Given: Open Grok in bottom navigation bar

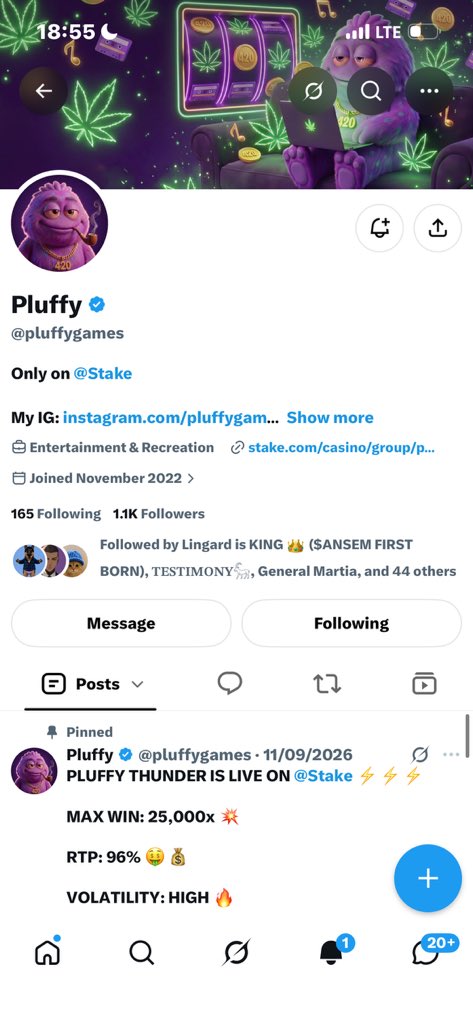Looking at the screenshot, I should click(x=236, y=953).
